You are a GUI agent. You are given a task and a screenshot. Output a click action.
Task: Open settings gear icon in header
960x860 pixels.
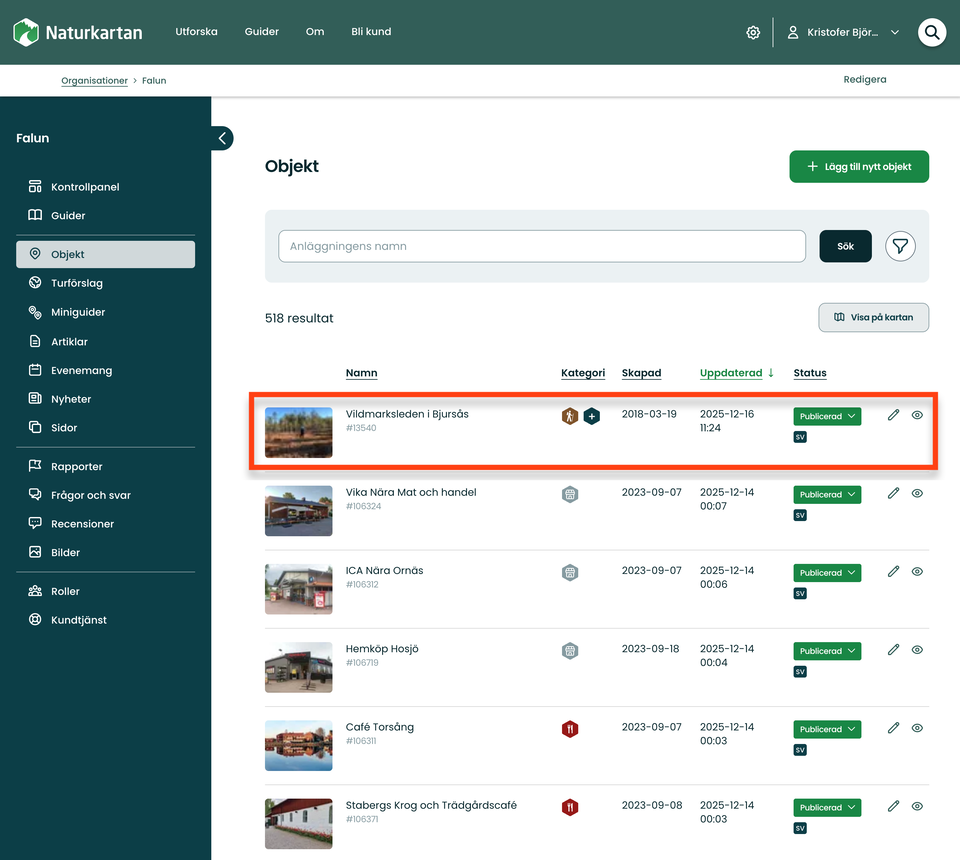click(x=753, y=32)
